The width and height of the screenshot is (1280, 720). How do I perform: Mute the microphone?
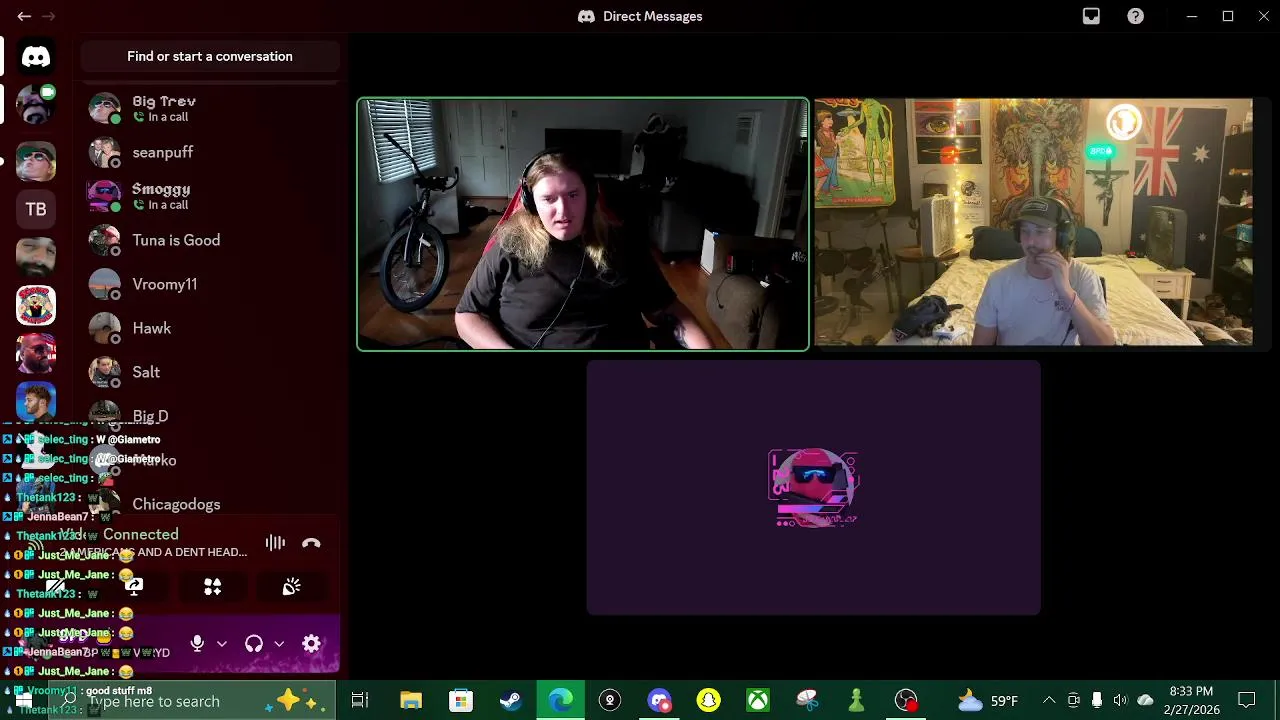click(x=197, y=644)
